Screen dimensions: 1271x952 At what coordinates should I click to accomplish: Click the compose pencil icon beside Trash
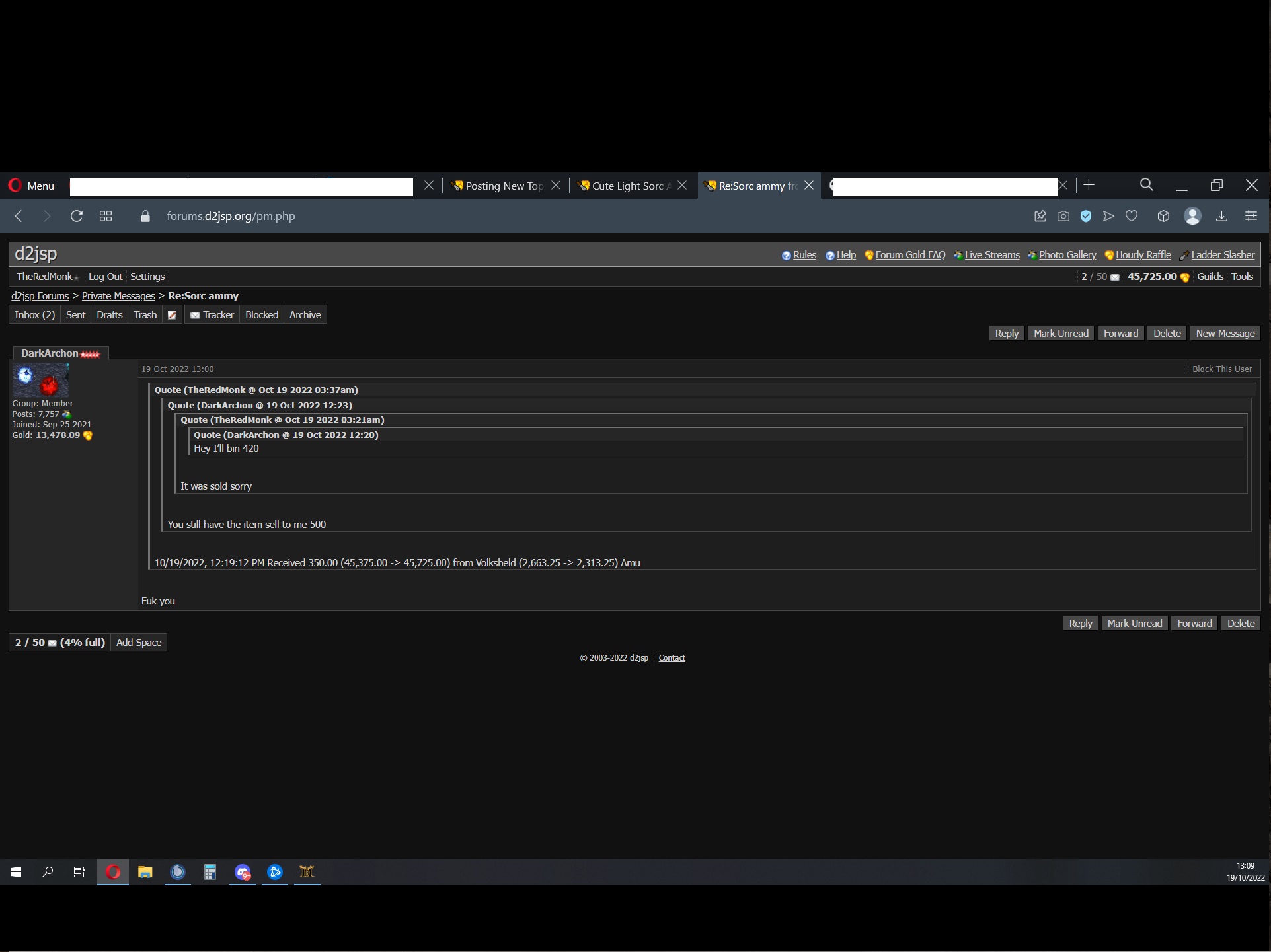point(172,315)
